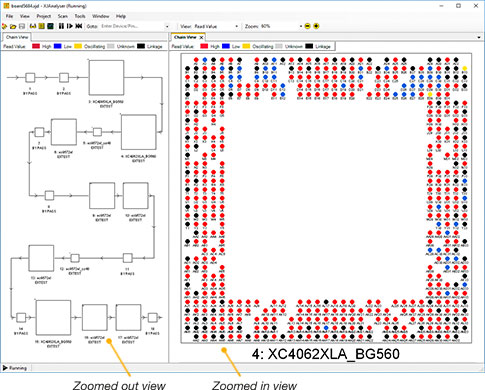485x390 pixels.
Task: Select device 14 BYPASS box
Action: click(21, 317)
